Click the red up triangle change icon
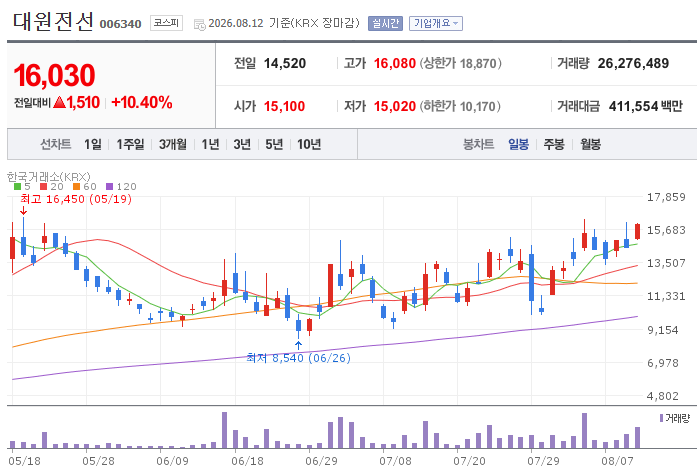Viewport: 697px width, 471px height. (59, 103)
